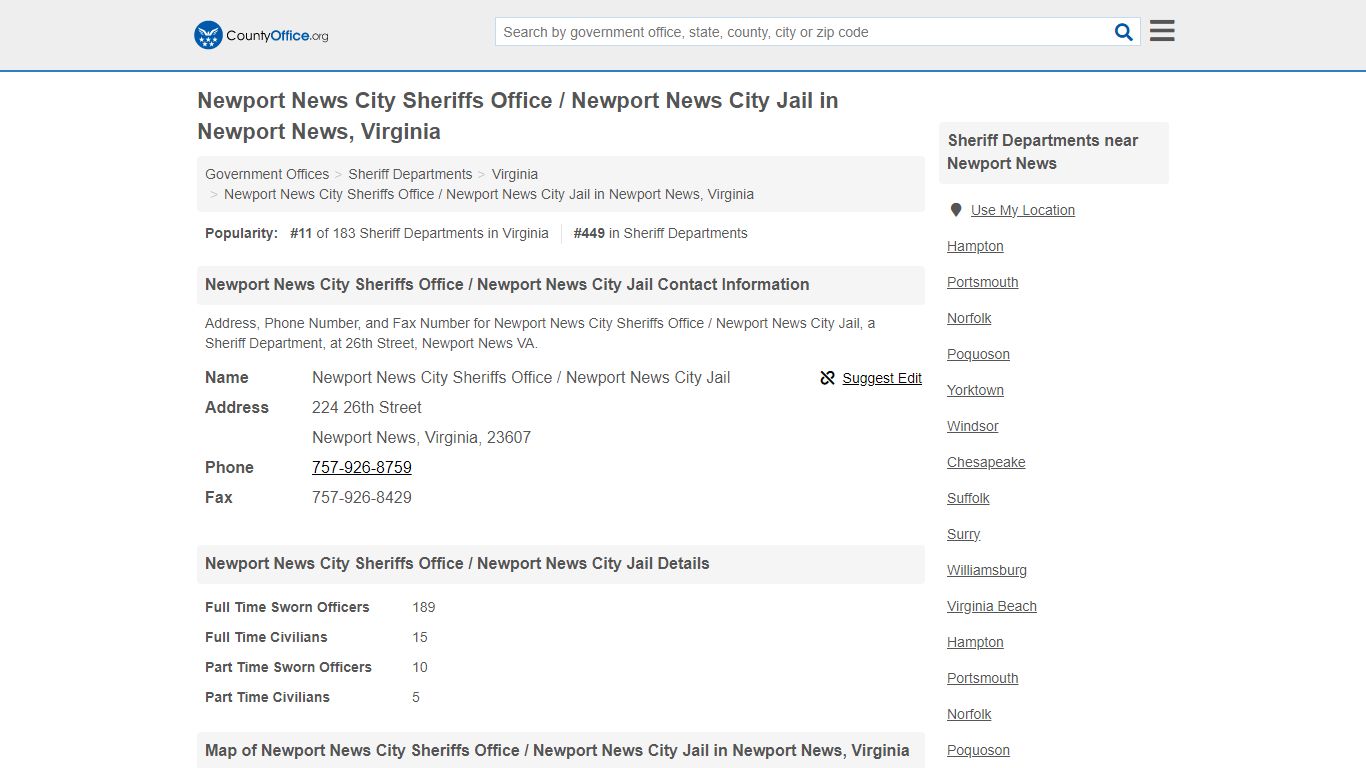1366x768 pixels.
Task: Open the last Poquoson link at bottom
Action: click(x=978, y=750)
